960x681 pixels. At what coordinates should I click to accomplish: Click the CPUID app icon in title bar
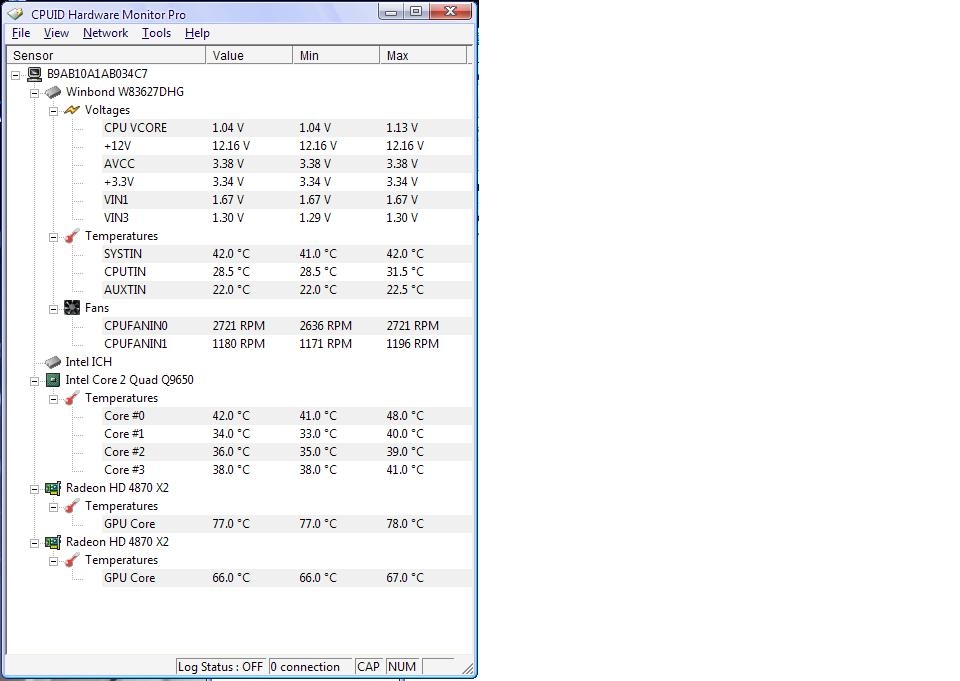point(16,13)
